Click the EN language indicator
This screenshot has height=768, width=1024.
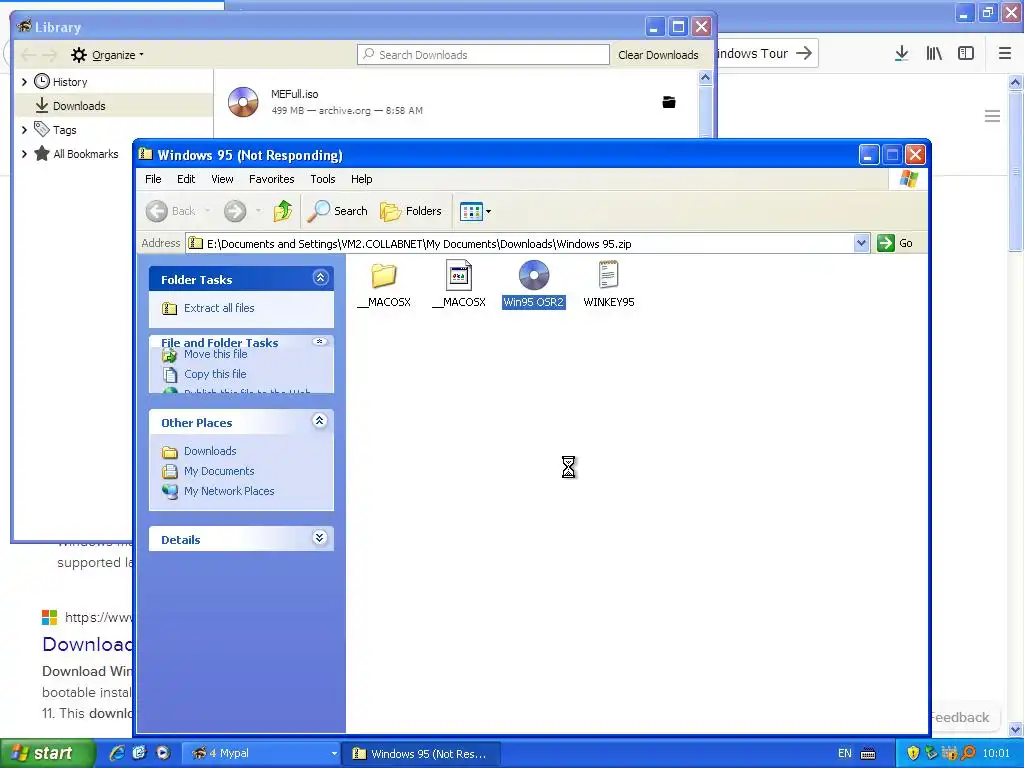coord(844,754)
